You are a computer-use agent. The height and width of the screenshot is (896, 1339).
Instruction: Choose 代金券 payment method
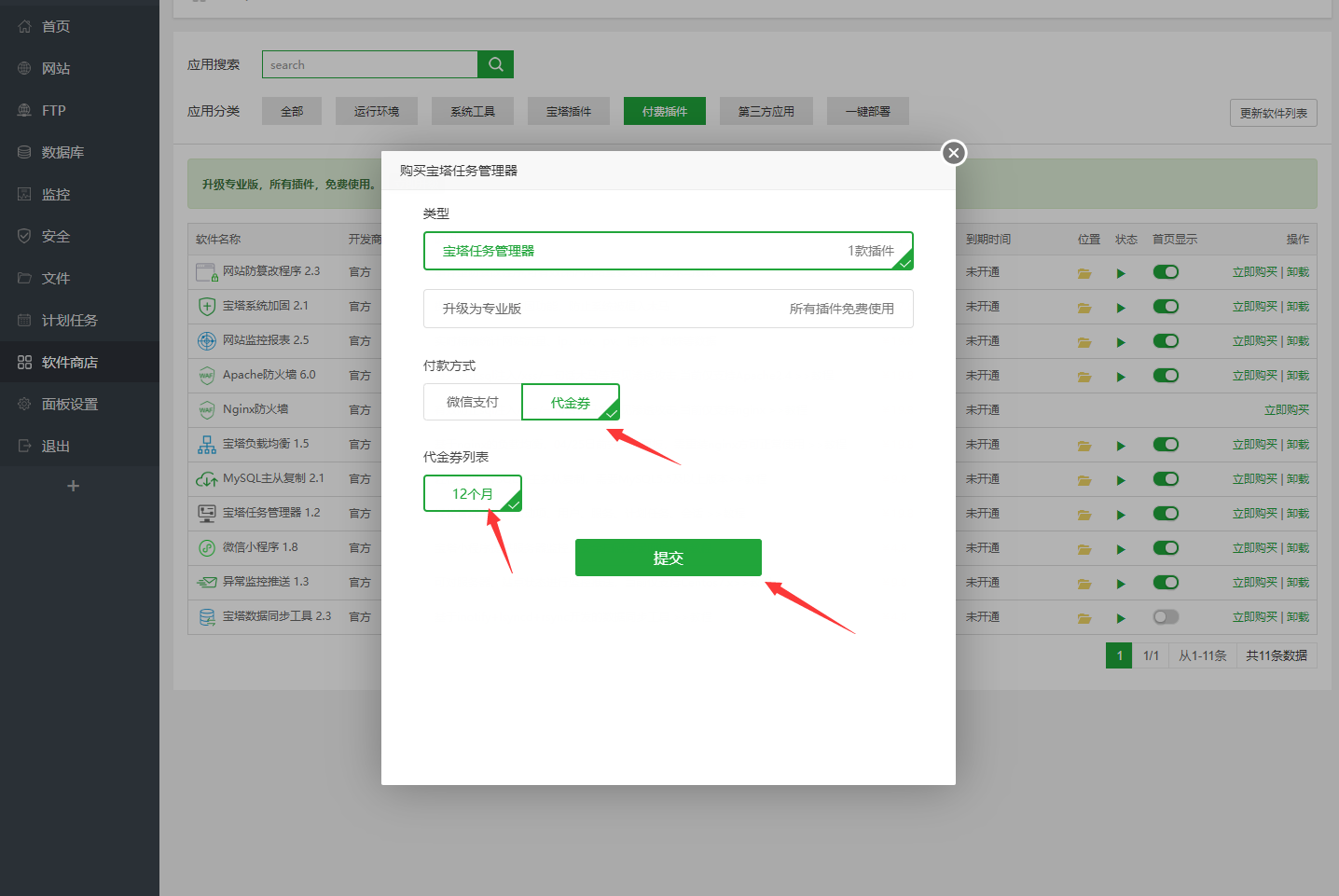571,402
